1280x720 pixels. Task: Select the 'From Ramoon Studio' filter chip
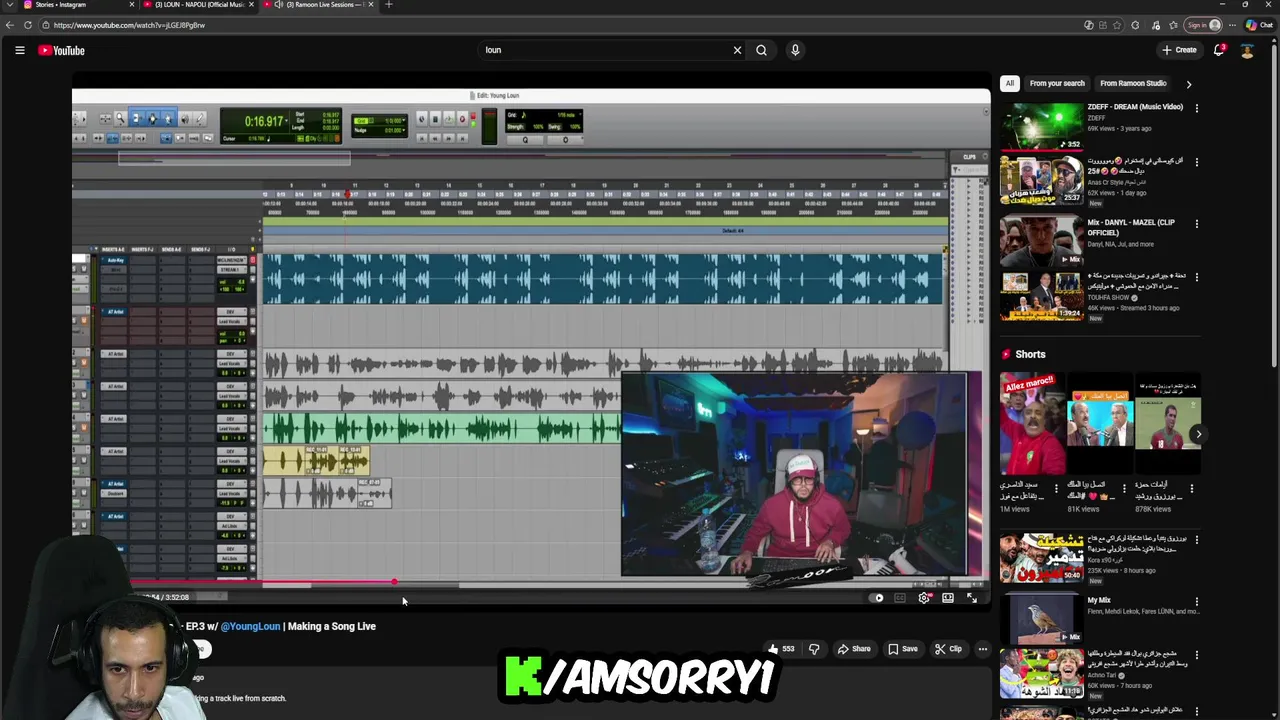(1133, 84)
